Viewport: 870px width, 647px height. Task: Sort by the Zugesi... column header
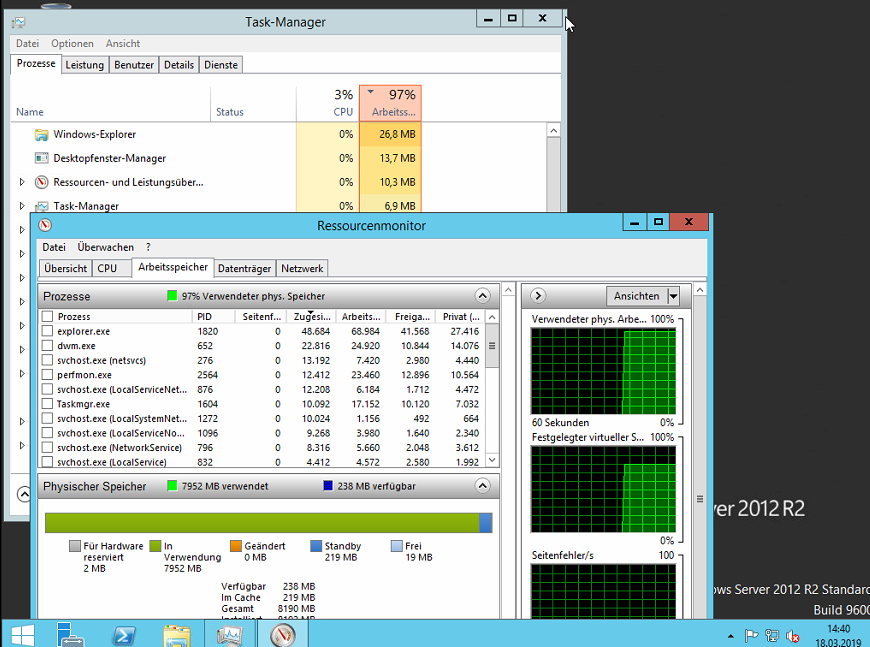pos(312,316)
